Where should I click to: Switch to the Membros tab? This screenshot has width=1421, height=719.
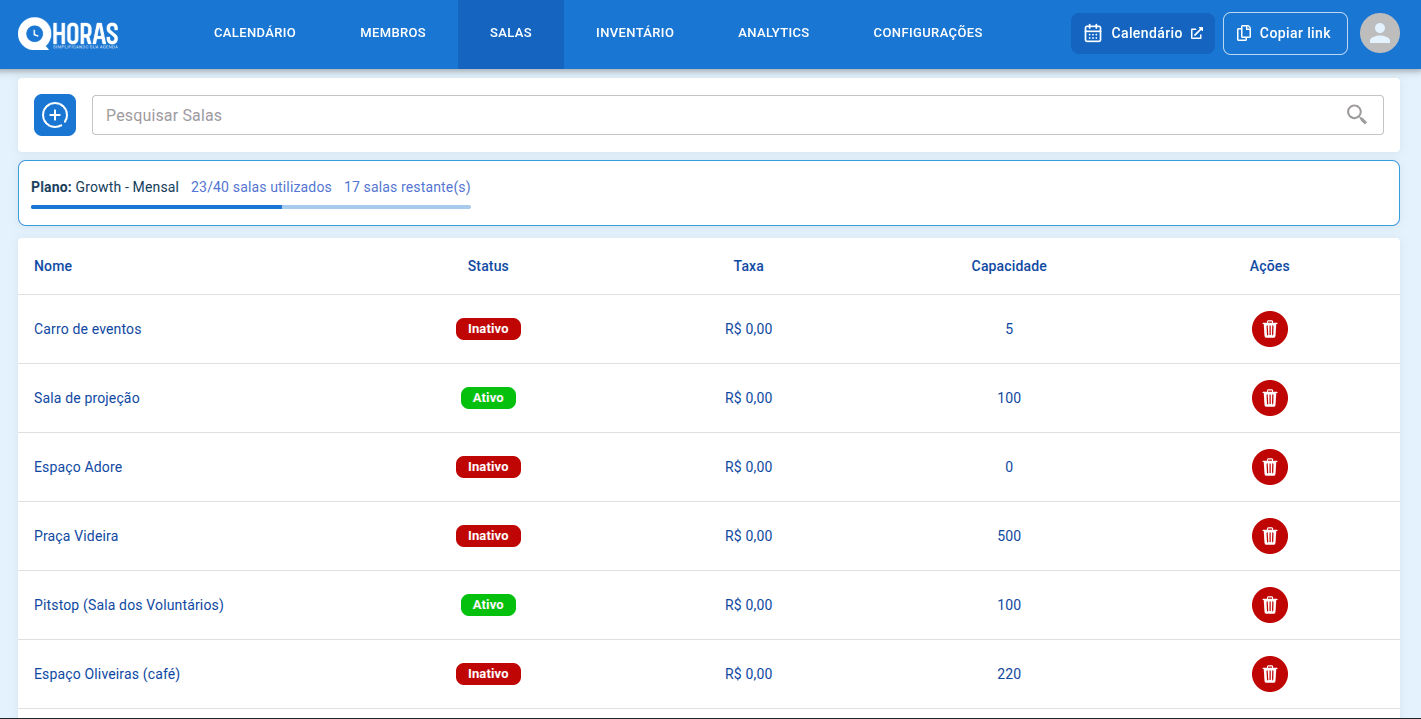[392, 33]
